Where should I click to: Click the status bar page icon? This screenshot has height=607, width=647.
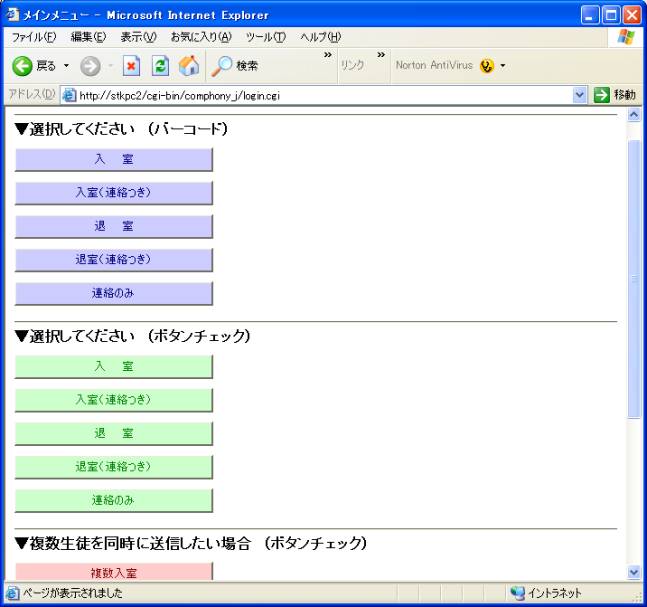(12, 593)
